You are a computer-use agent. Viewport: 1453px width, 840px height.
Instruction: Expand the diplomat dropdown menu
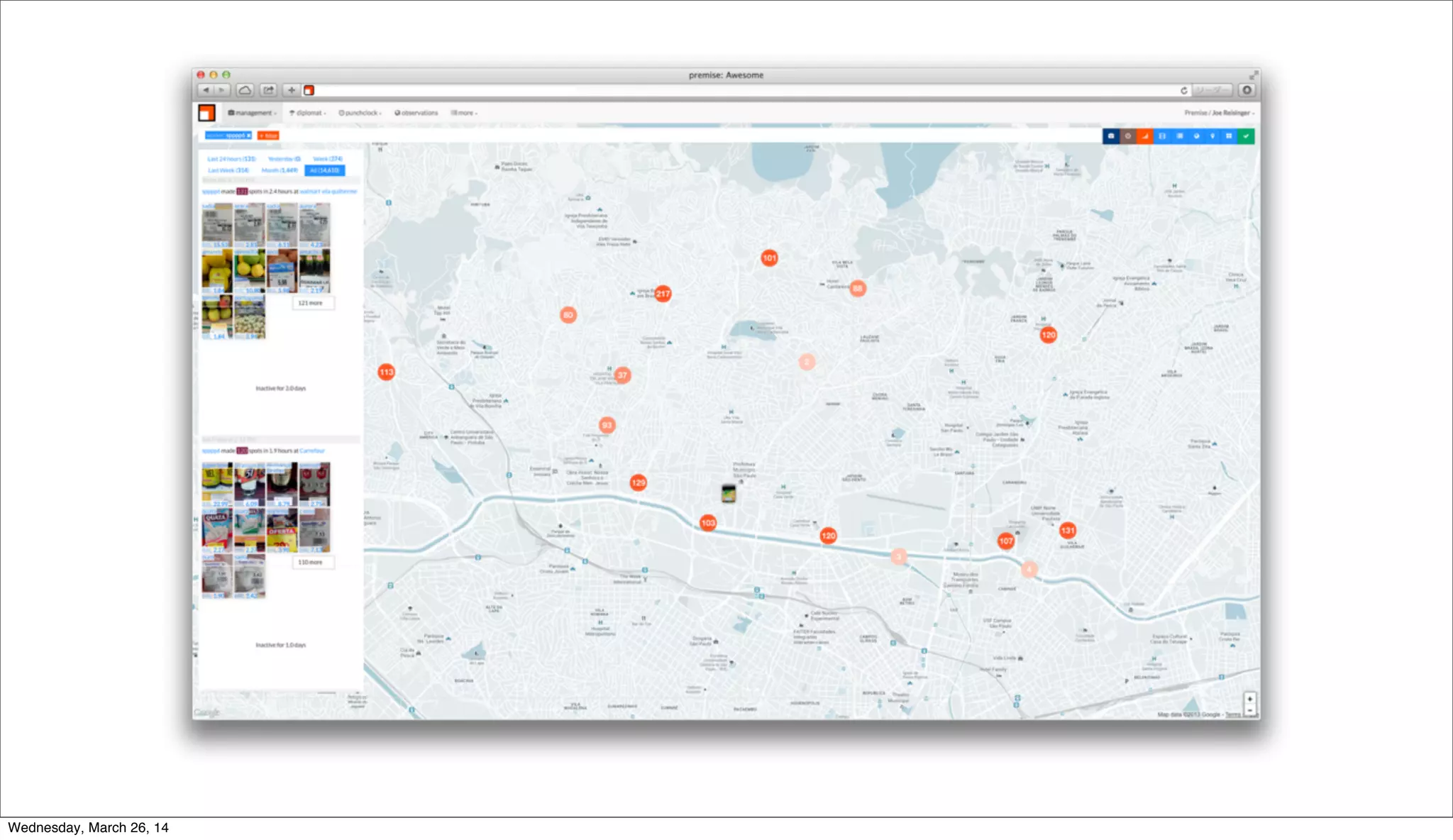coord(308,113)
